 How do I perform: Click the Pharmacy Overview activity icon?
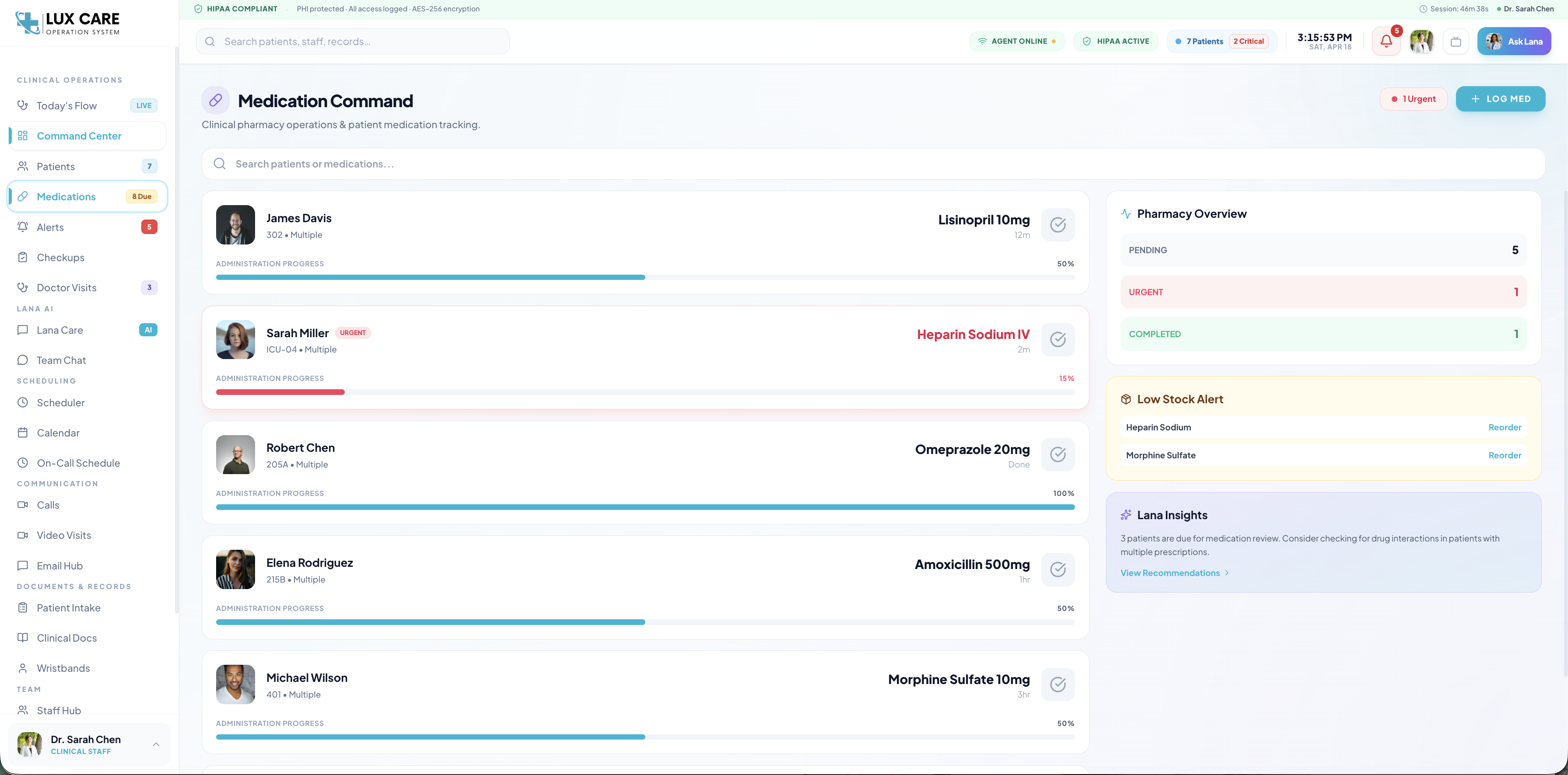click(x=1126, y=213)
